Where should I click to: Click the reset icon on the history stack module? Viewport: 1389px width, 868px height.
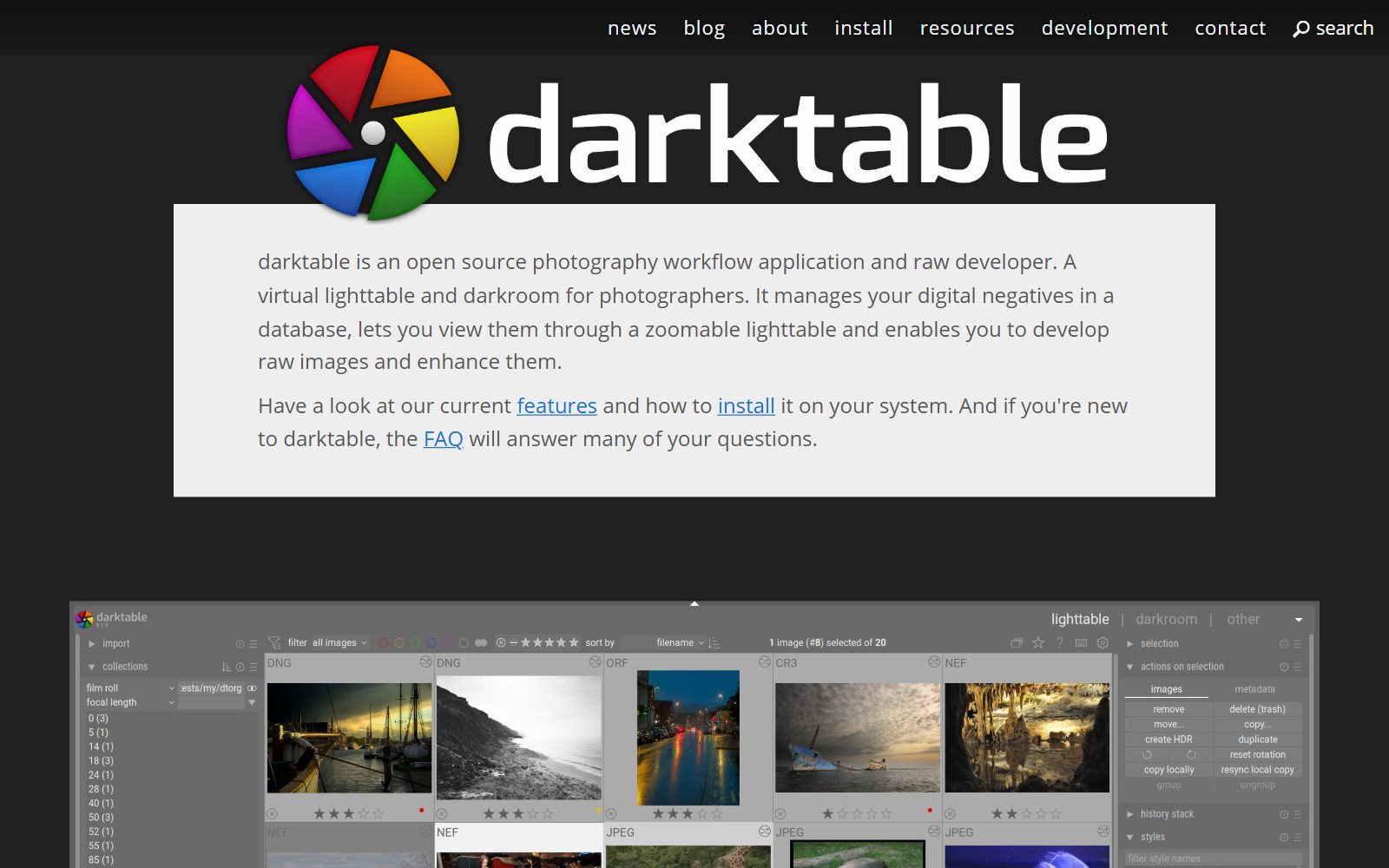[1283, 814]
